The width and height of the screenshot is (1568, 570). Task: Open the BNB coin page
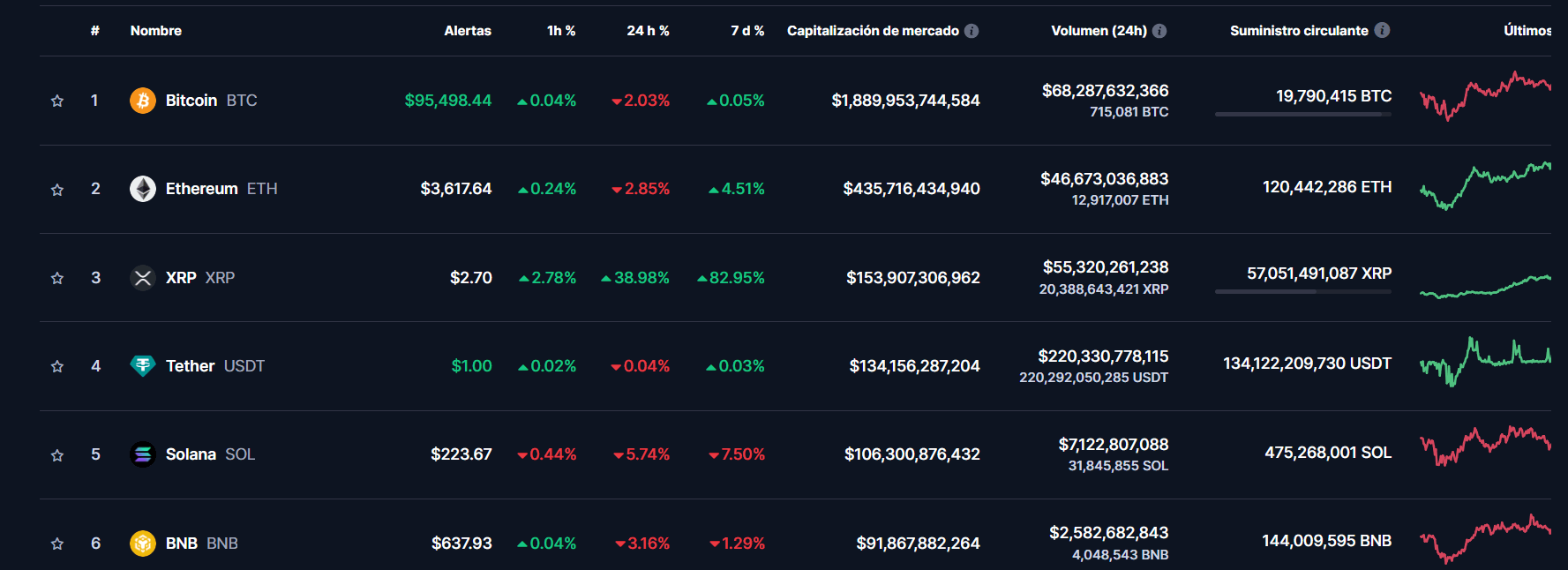pos(202,544)
